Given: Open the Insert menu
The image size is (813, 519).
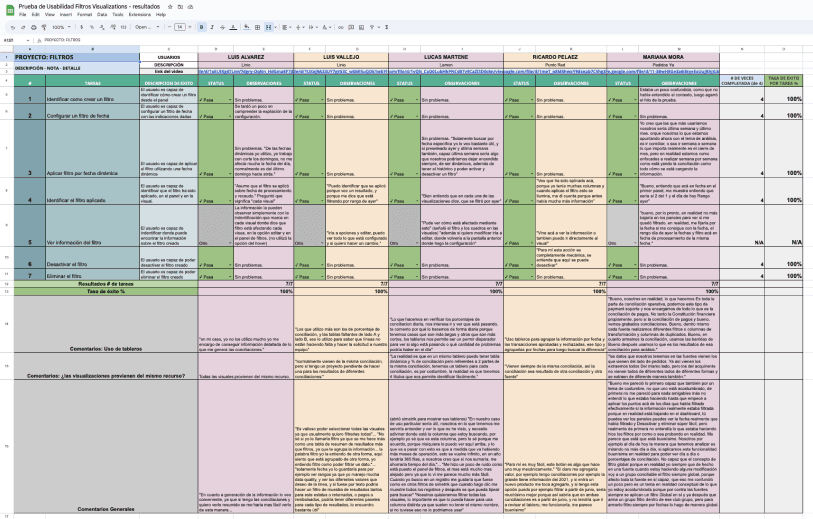Looking at the screenshot, I should click(66, 15).
